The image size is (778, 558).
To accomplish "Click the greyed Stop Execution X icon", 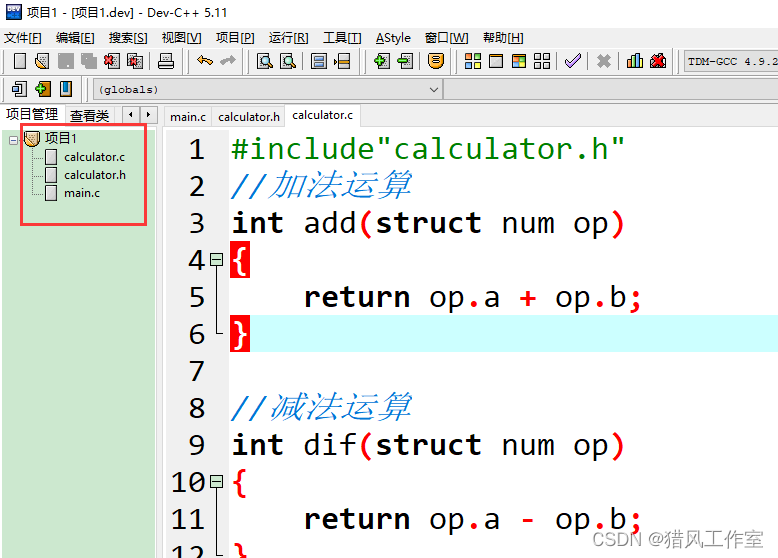I will [603, 61].
